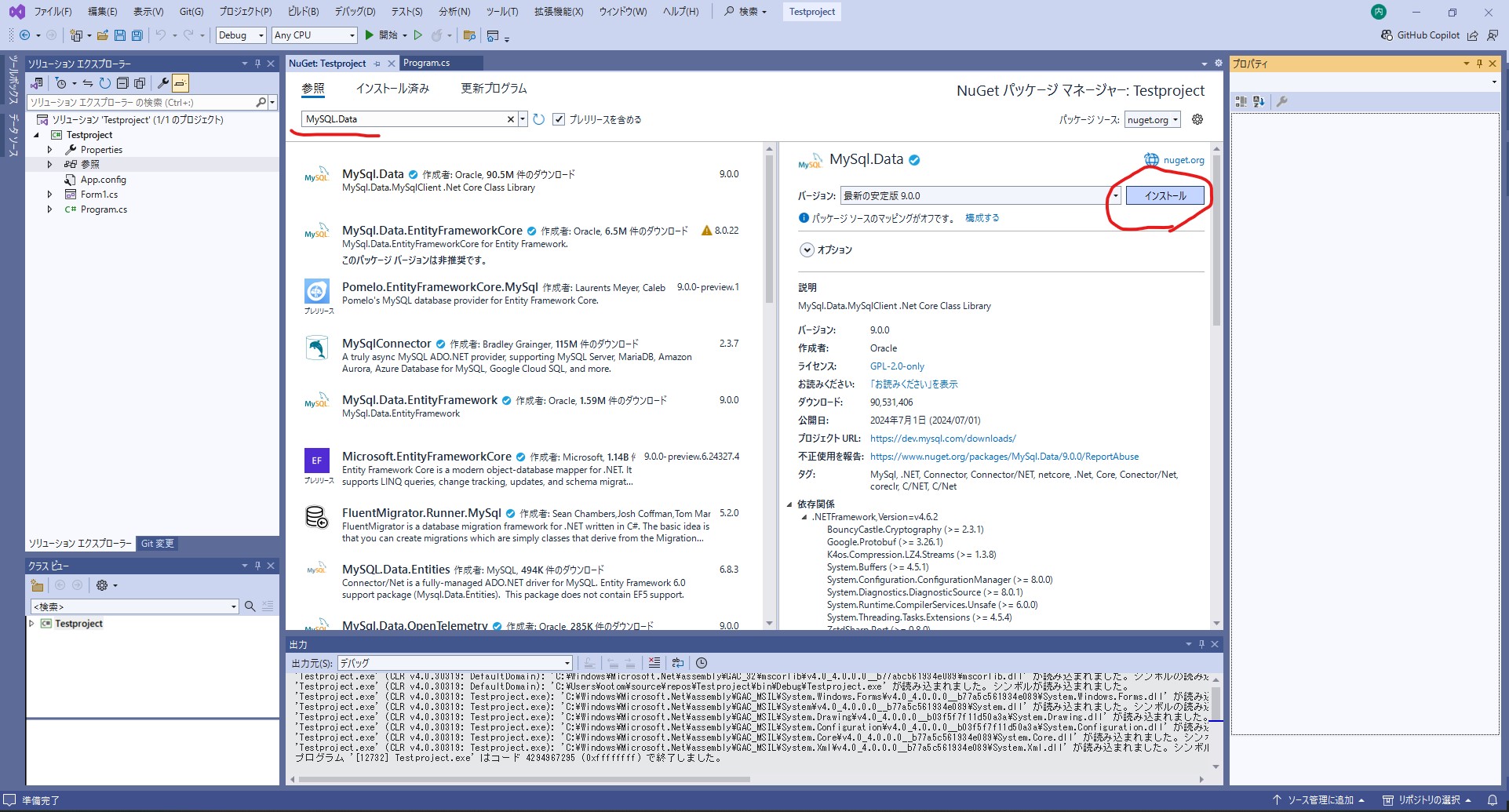Click the Install button for MySql.Data
This screenshot has height=812, width=1509.
tap(1165, 196)
